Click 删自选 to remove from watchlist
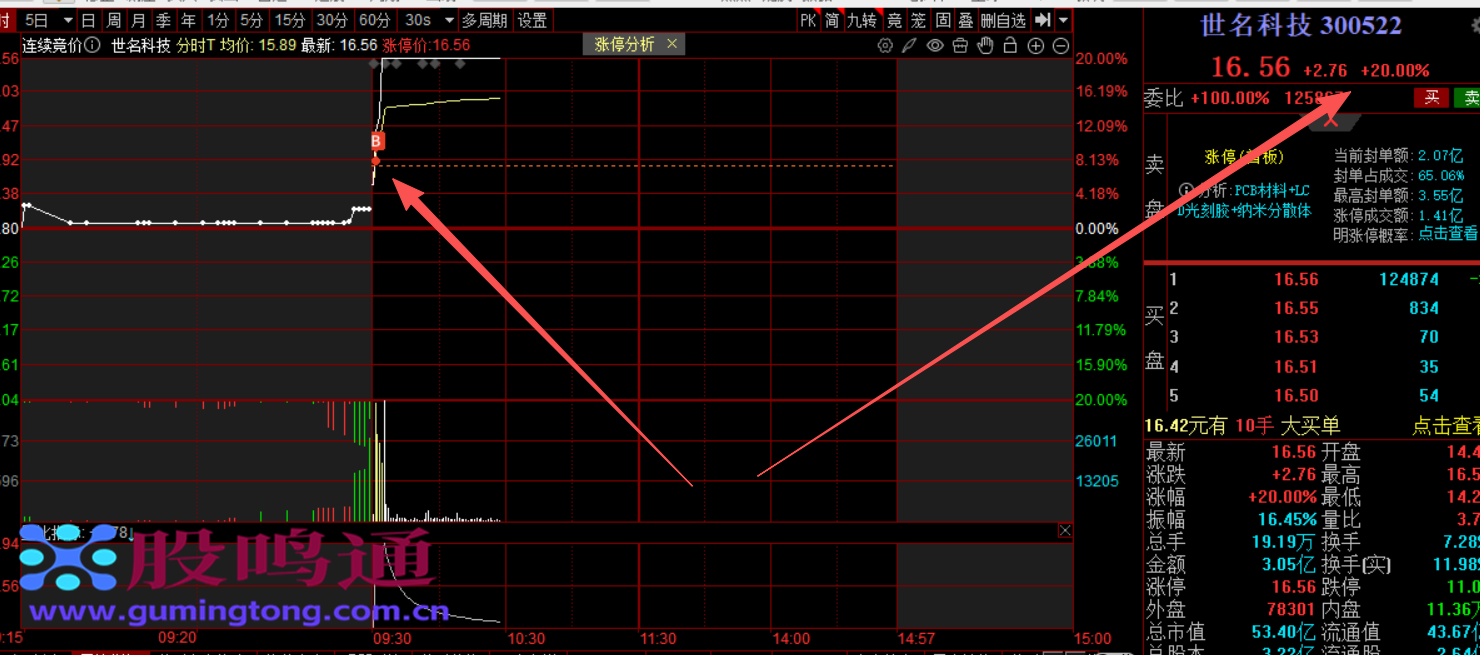 click(1004, 20)
